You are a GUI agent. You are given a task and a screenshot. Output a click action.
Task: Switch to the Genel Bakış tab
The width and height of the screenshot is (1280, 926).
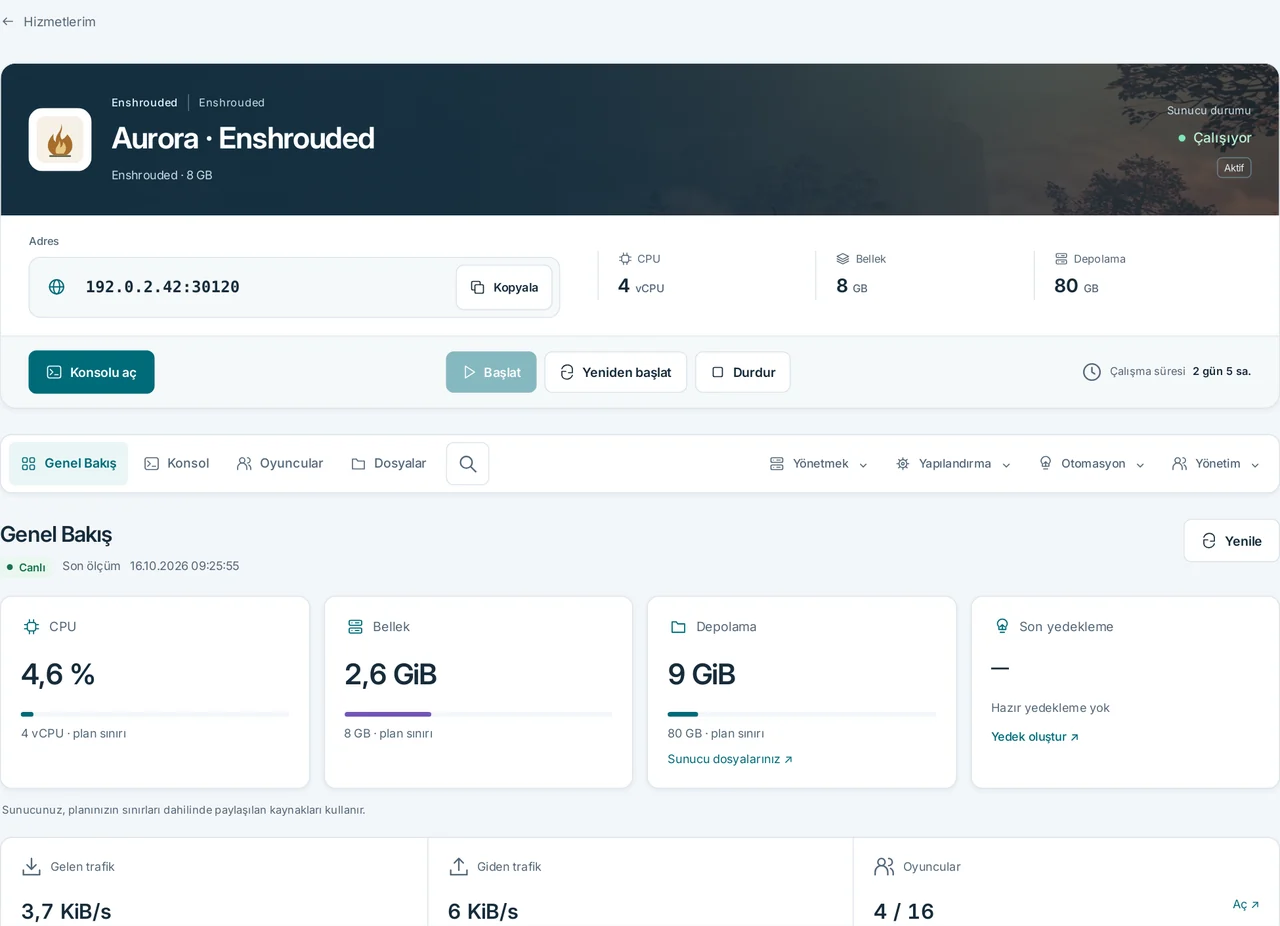(69, 464)
